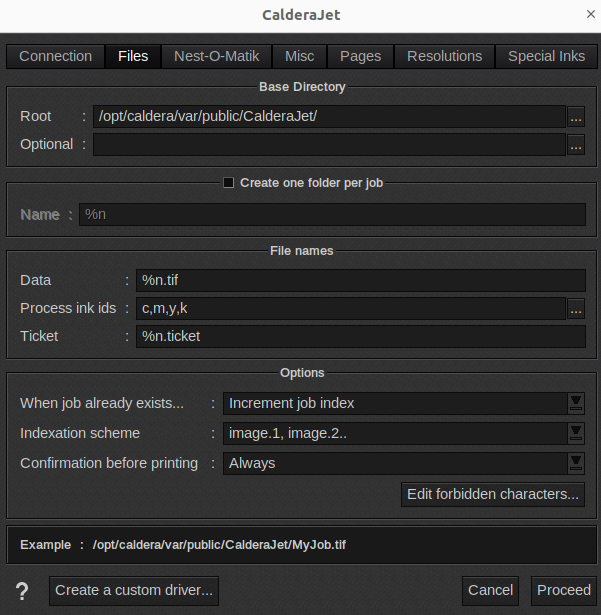601x615 pixels.
Task: Expand Confirmation before printing dropdown
Action: [576, 463]
